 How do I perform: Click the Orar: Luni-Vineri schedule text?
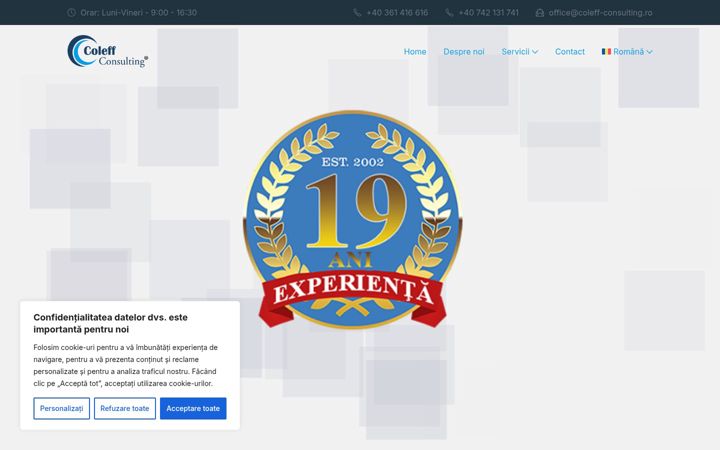point(138,12)
